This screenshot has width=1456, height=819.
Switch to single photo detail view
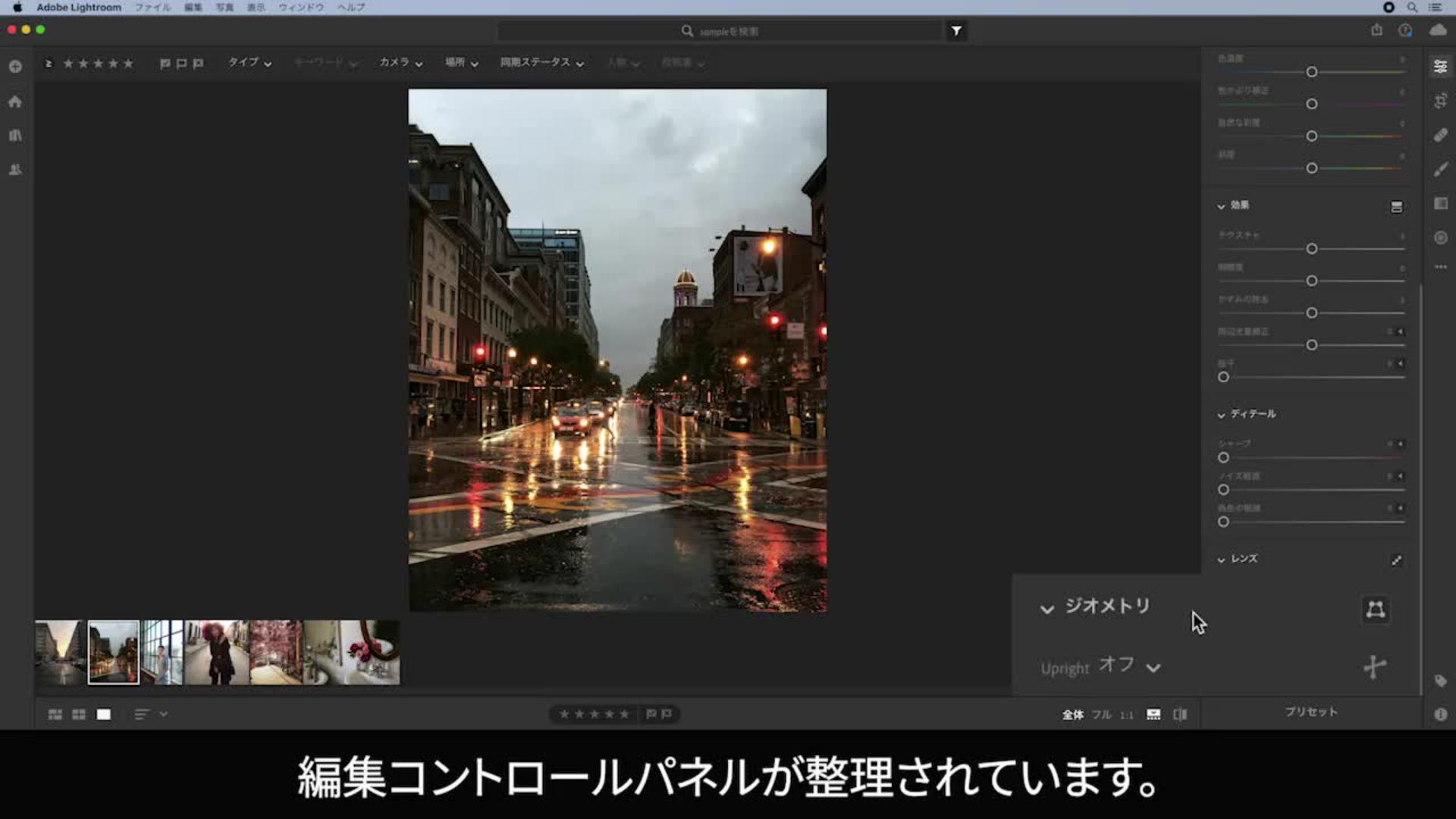[x=104, y=714]
